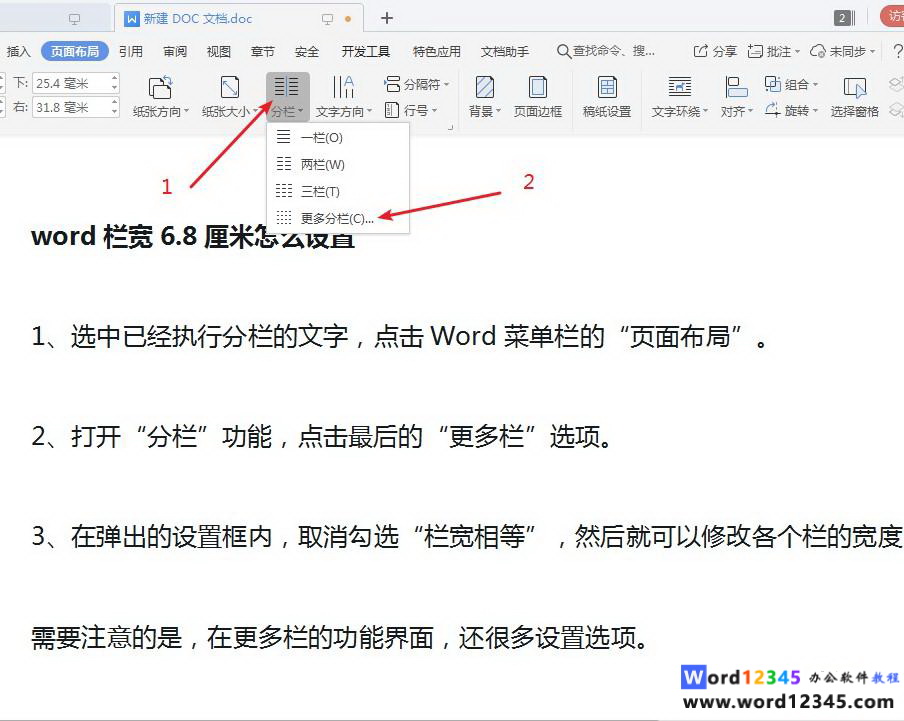Screen dimensions: 904x721
Task: Click the 批注 comment icon
Action: tap(755, 51)
